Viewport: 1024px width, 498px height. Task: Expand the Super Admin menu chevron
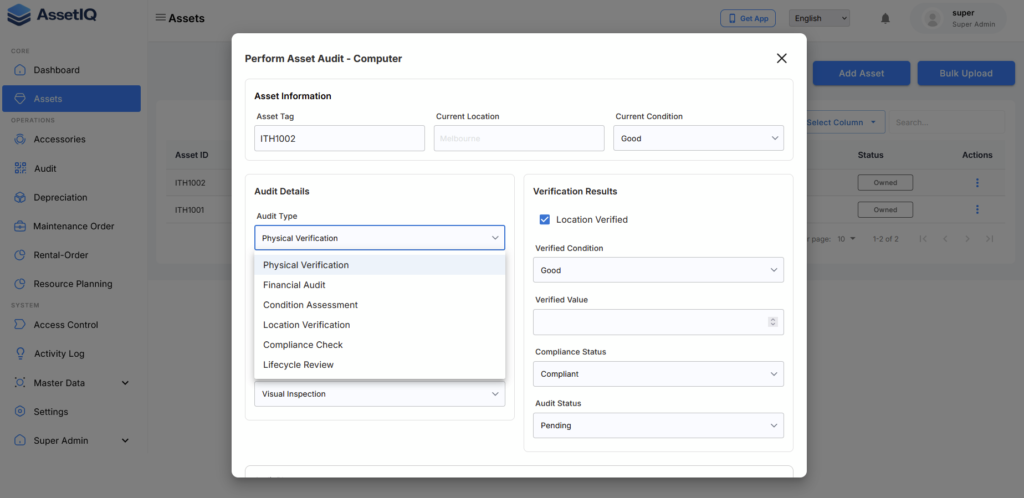125,441
